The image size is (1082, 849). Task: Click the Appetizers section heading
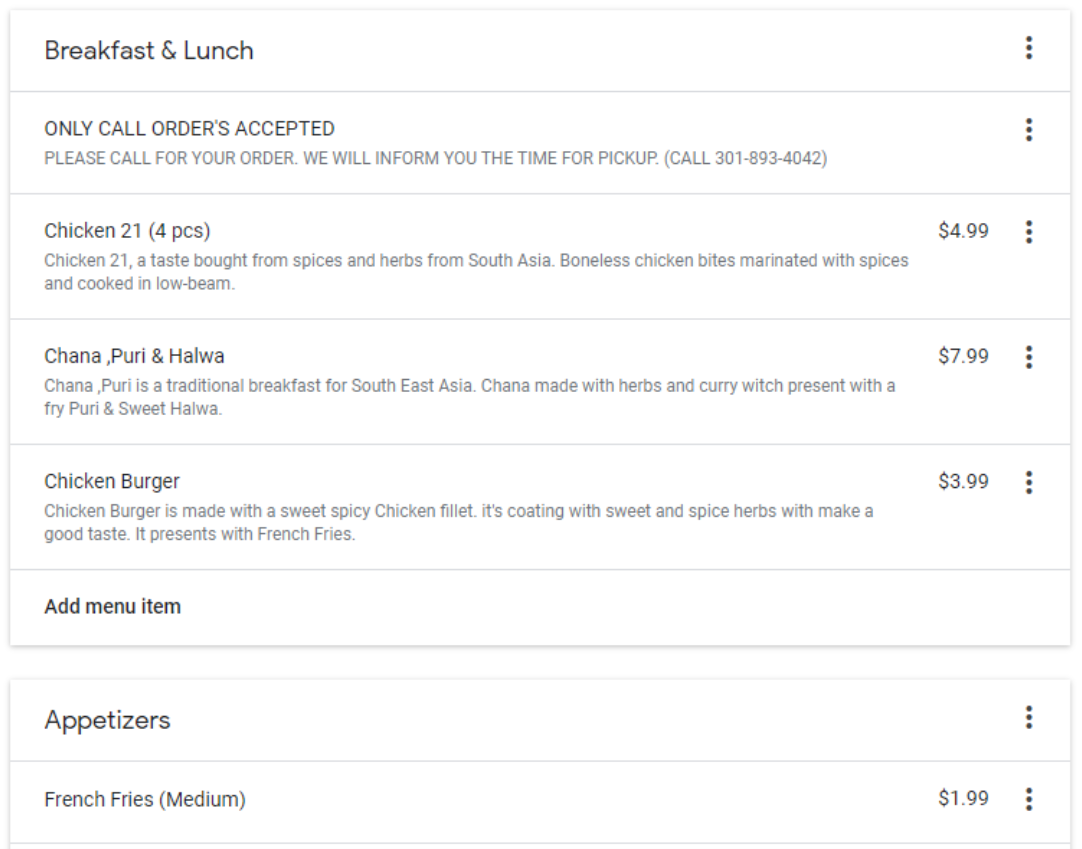coord(107,720)
